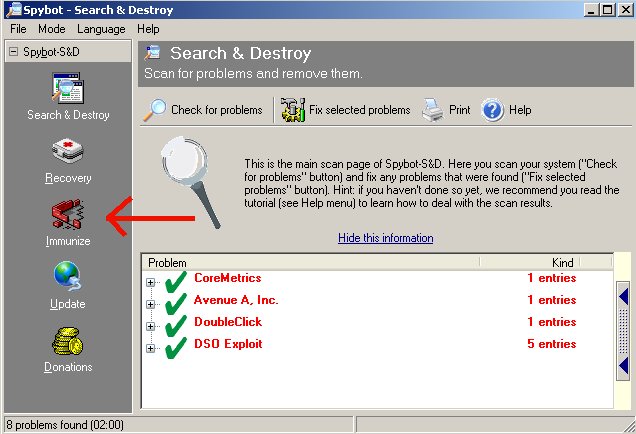Image resolution: width=636 pixels, height=434 pixels.
Task: Open the Recovery first-aid kit icon
Action: [68, 150]
